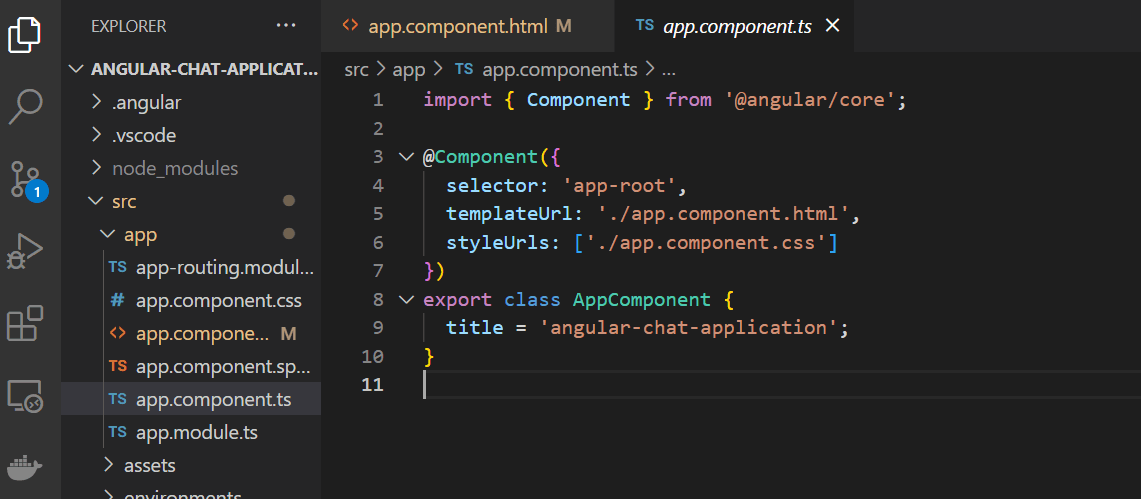This screenshot has height=499, width=1141.
Task: Collapse the src folder
Action: (124, 201)
